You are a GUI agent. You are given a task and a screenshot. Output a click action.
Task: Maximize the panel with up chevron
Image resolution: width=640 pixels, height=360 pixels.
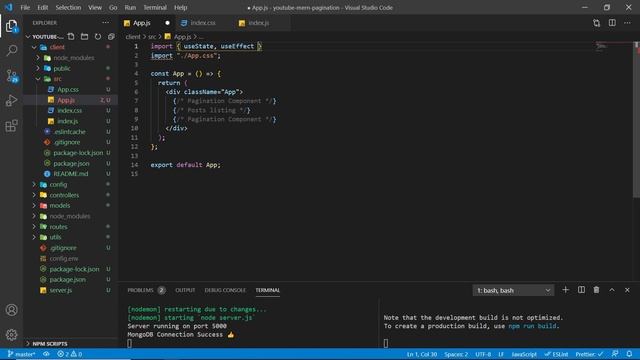[x=612, y=290]
